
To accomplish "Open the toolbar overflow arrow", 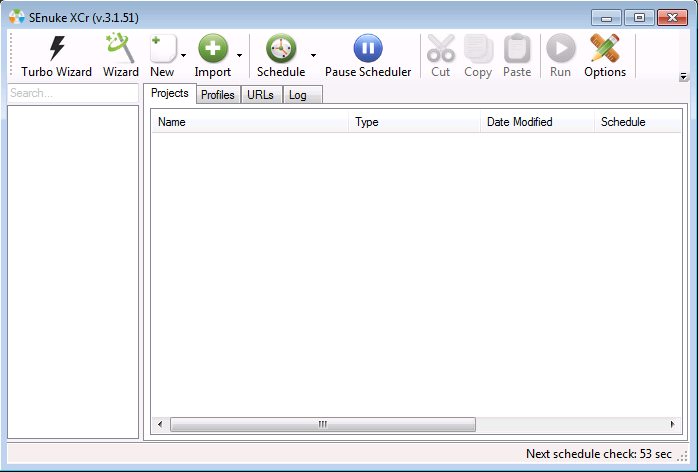I will tap(683, 77).
